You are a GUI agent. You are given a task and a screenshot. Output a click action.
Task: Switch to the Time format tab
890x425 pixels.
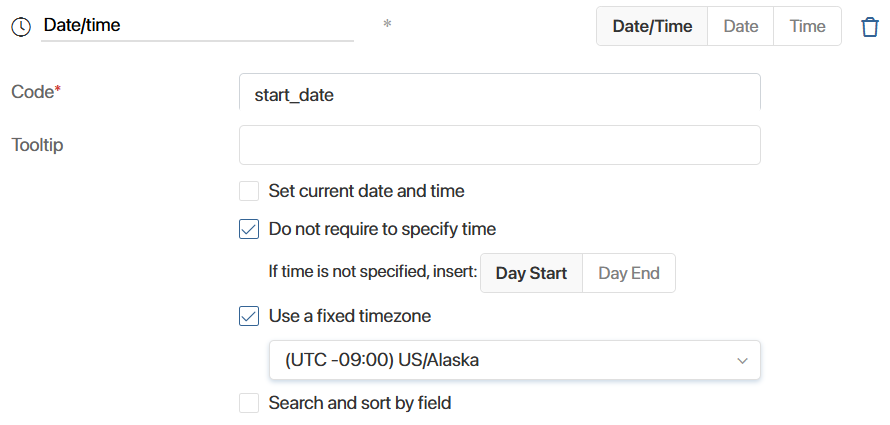(x=807, y=26)
